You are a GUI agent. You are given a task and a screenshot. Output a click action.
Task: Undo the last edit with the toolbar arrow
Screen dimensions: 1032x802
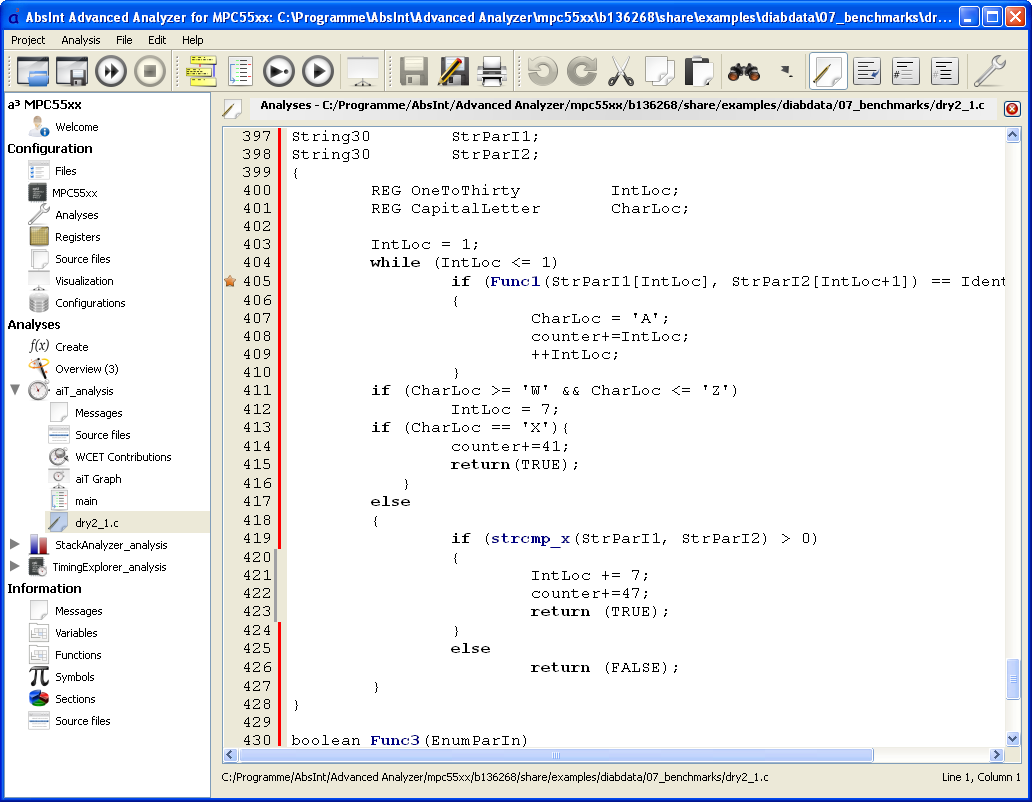[543, 71]
